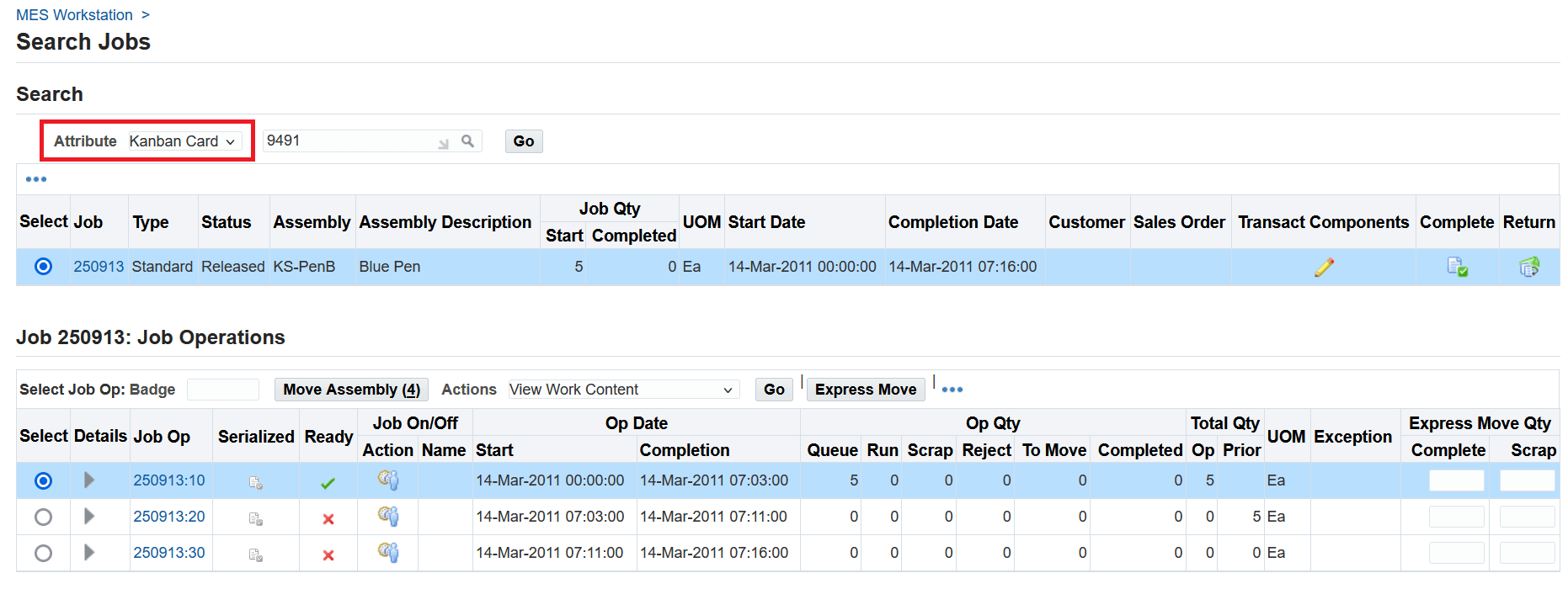
Task: Click the Move Assembly (4) button
Action: (351, 390)
